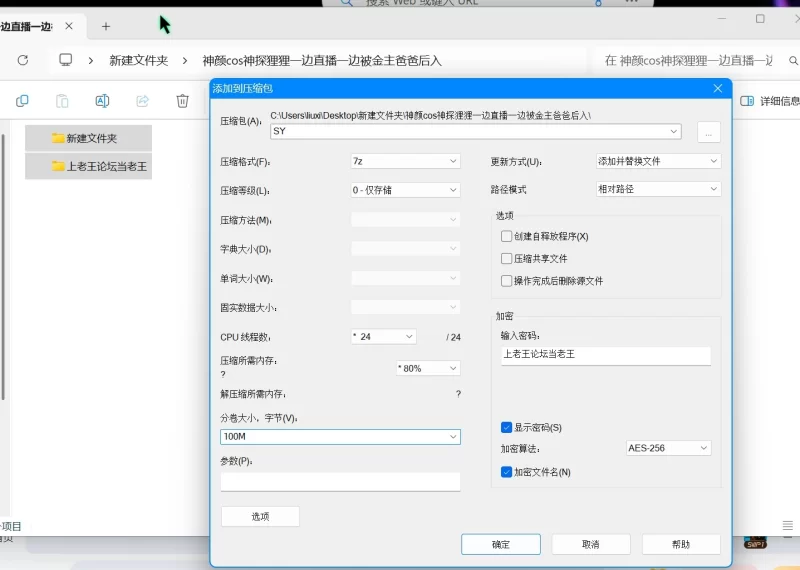Open compression level dropdown '0 - 仅存储'
The width and height of the screenshot is (800, 570).
tap(406, 190)
